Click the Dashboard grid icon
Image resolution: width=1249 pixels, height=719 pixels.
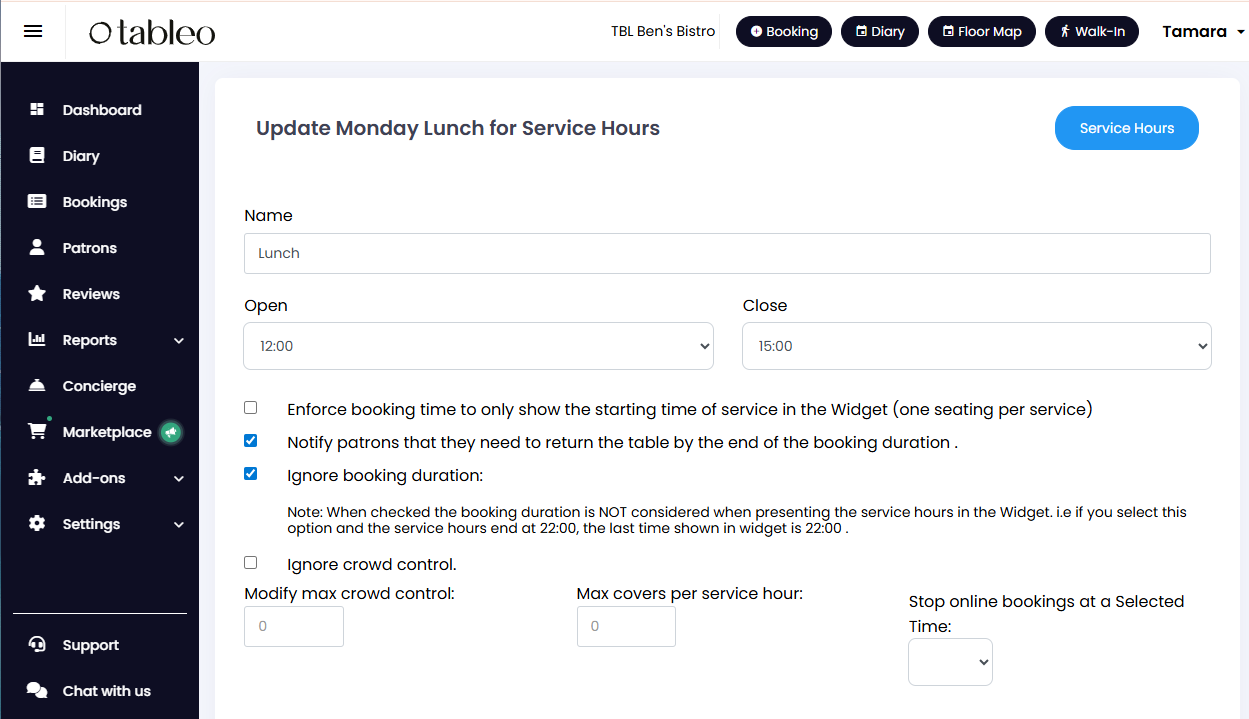point(37,110)
